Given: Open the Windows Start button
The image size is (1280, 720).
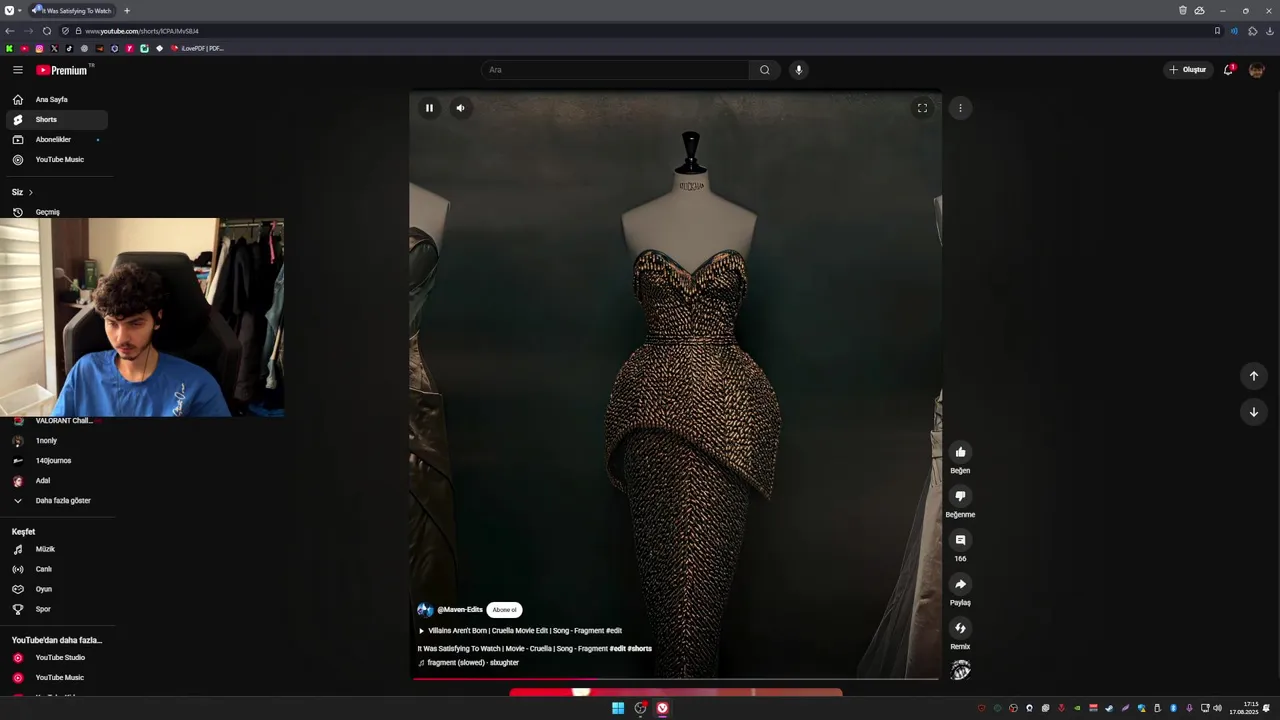Looking at the screenshot, I should click(x=618, y=708).
